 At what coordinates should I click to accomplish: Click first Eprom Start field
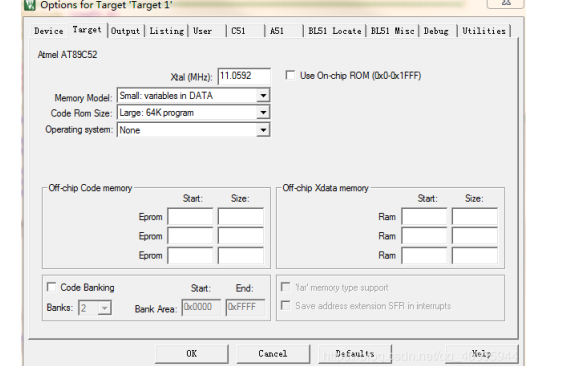coord(190,217)
